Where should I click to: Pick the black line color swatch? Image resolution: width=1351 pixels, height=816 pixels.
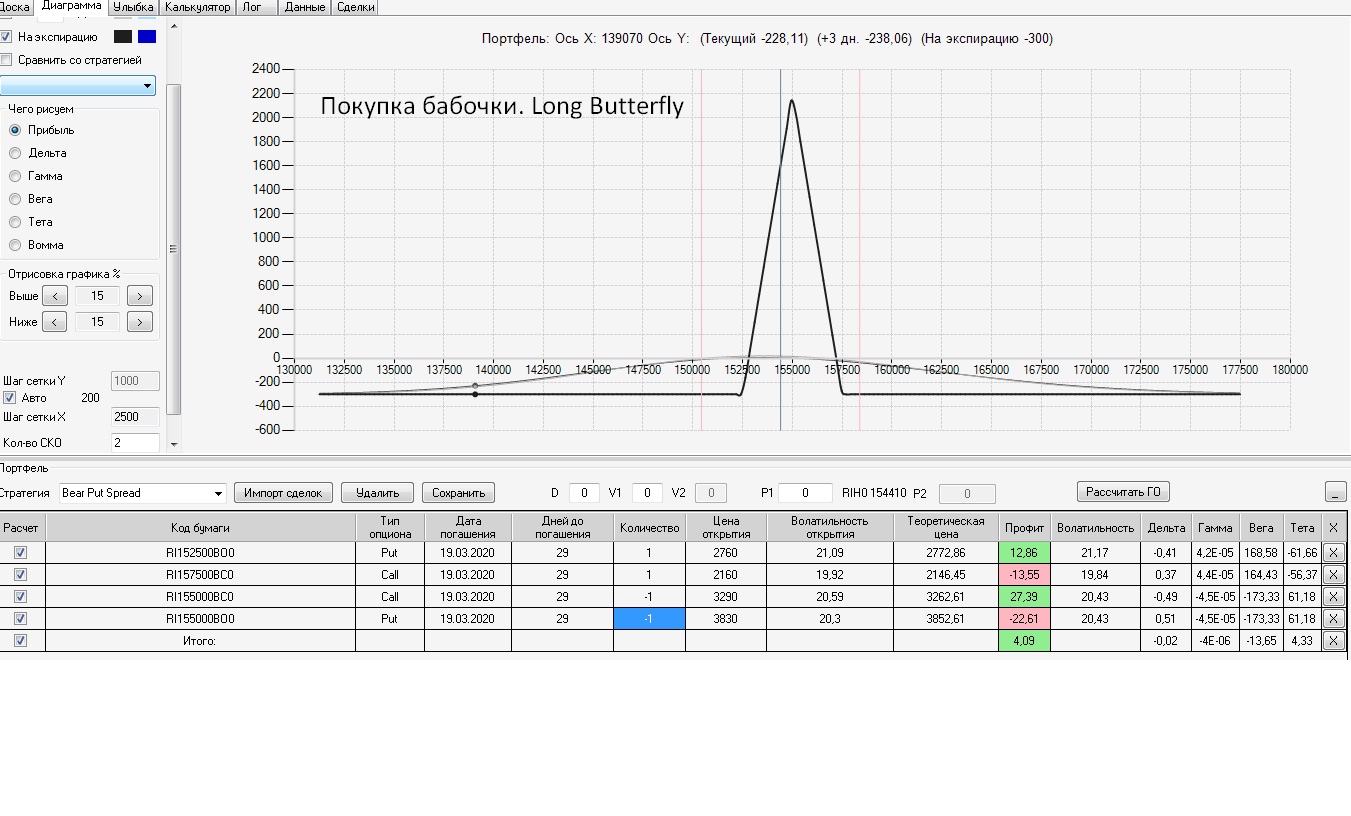coord(123,37)
